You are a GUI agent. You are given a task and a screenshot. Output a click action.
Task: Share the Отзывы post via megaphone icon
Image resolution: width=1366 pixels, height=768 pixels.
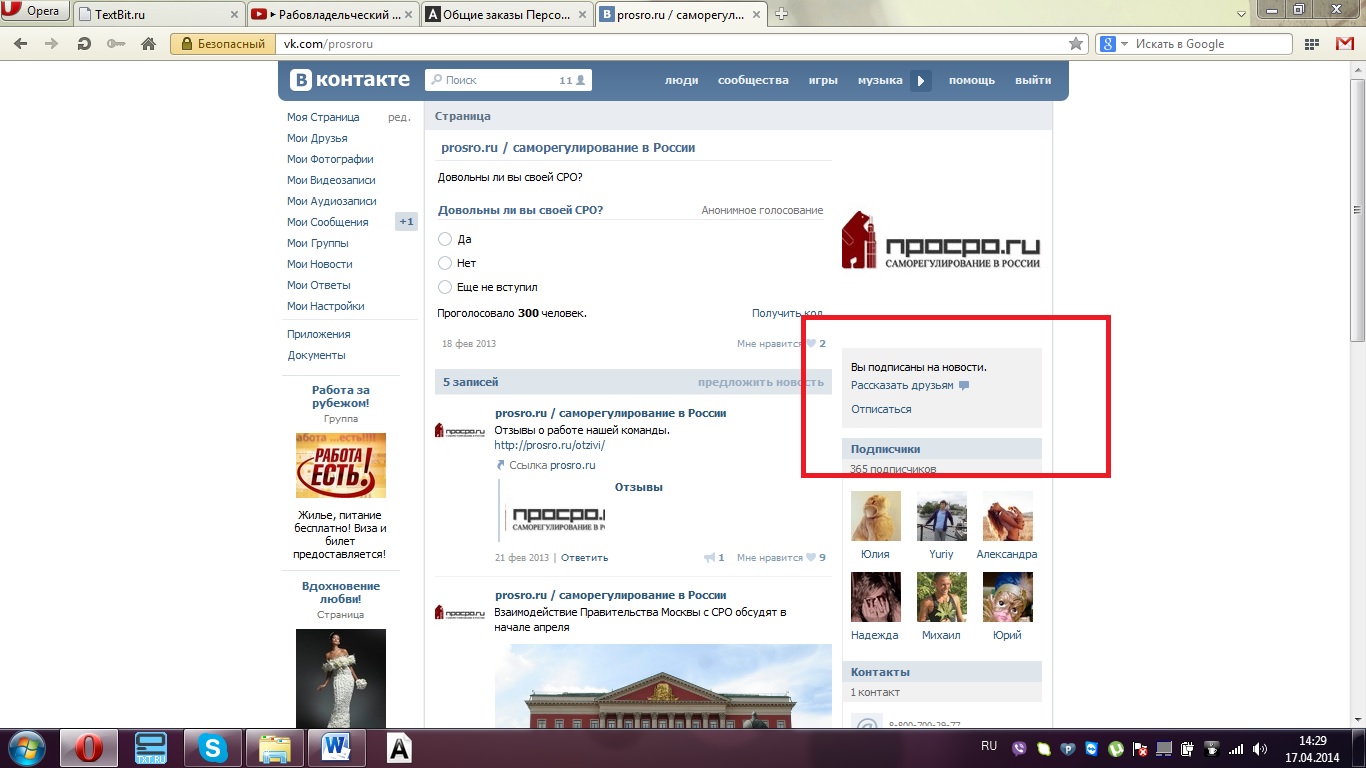[x=709, y=558]
